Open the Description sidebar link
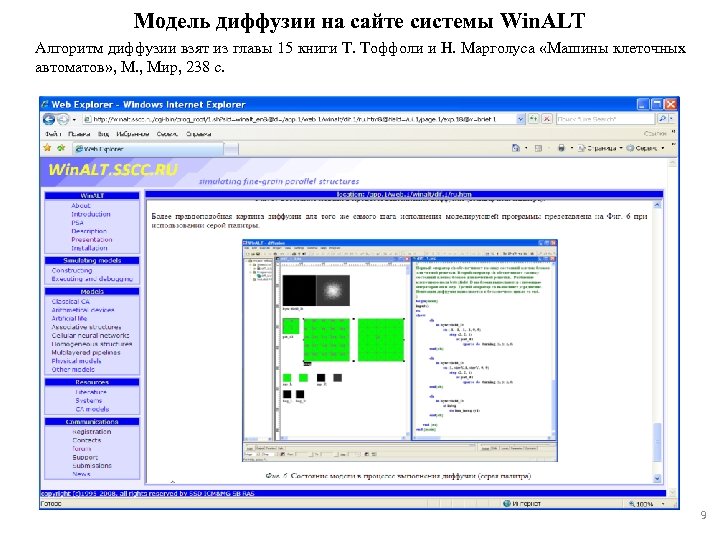Screen dimensions: 720x540 [89, 231]
